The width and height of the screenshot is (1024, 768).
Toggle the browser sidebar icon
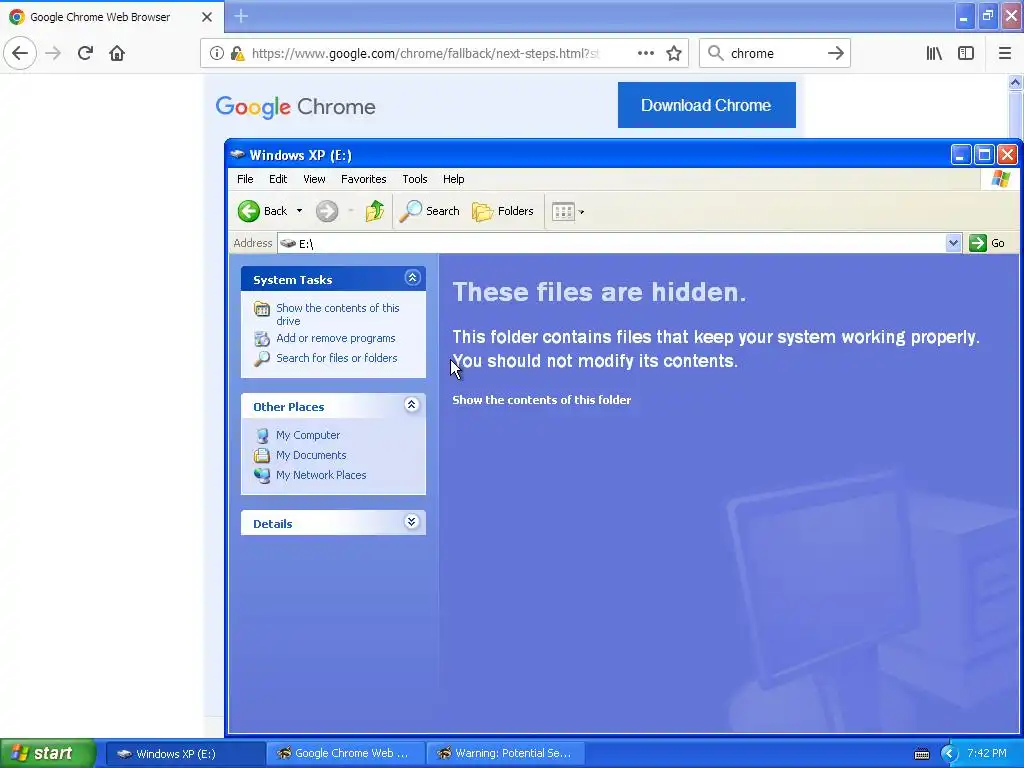(x=966, y=53)
